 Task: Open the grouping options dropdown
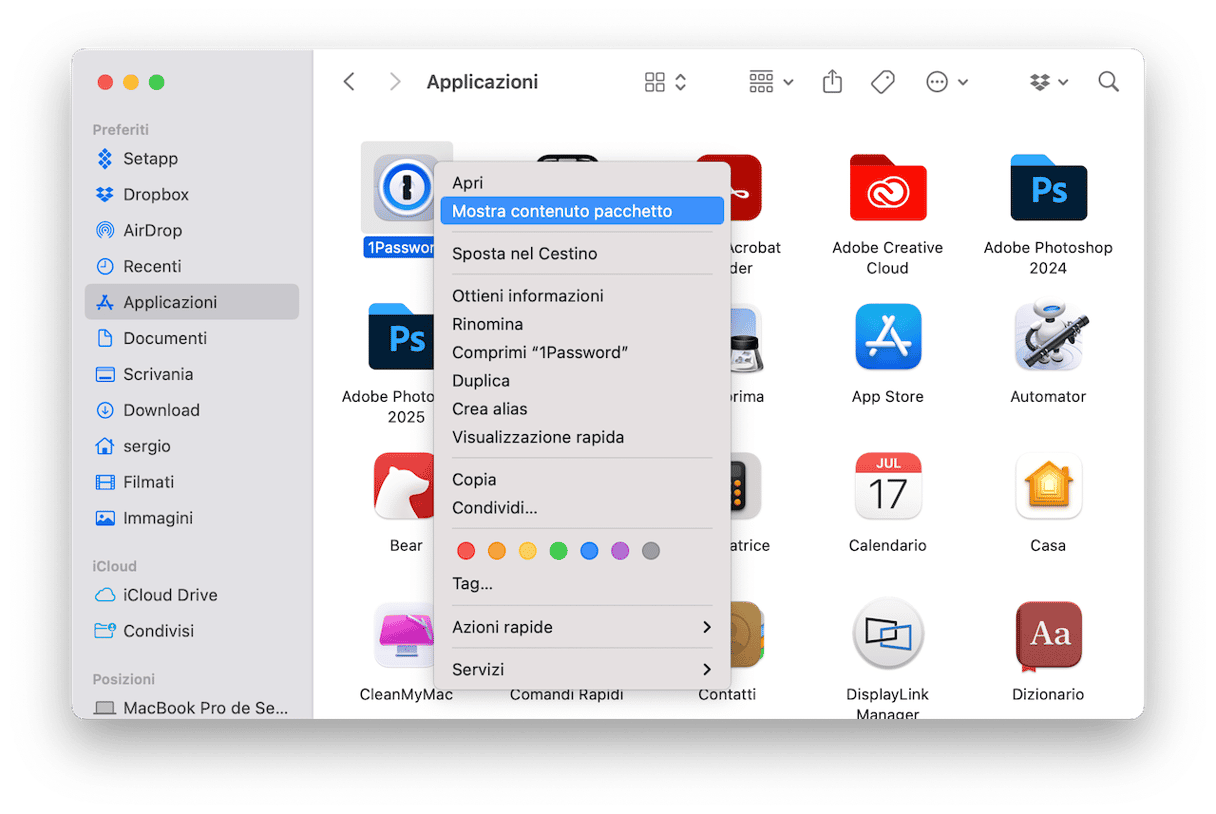tap(770, 82)
